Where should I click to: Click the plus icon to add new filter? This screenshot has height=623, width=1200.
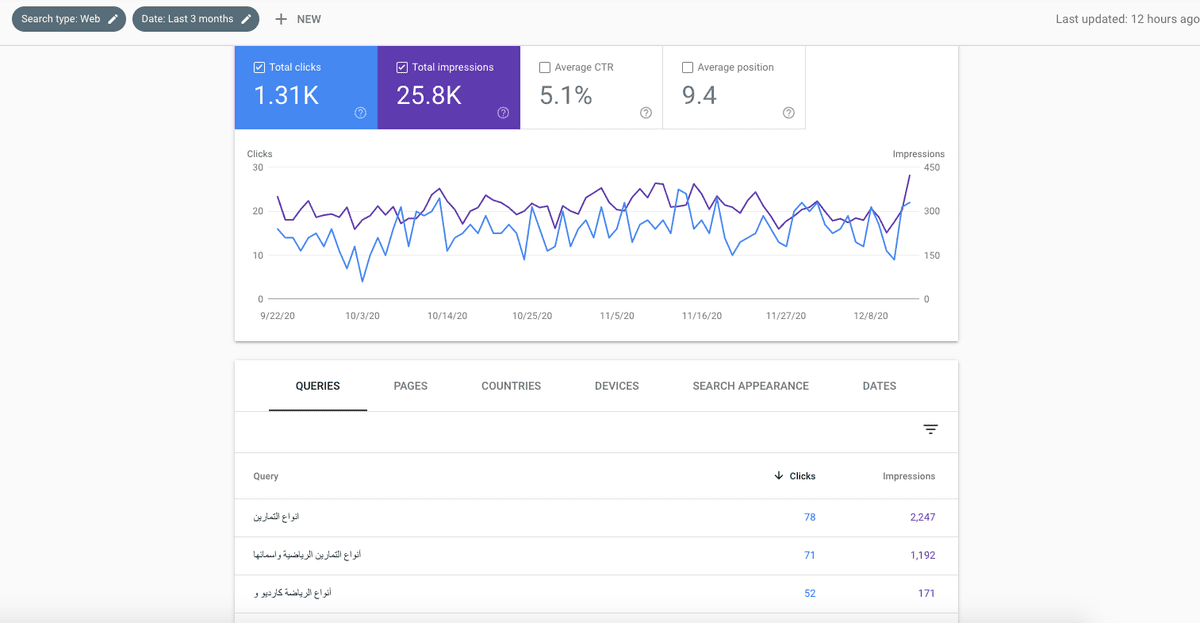tap(281, 19)
